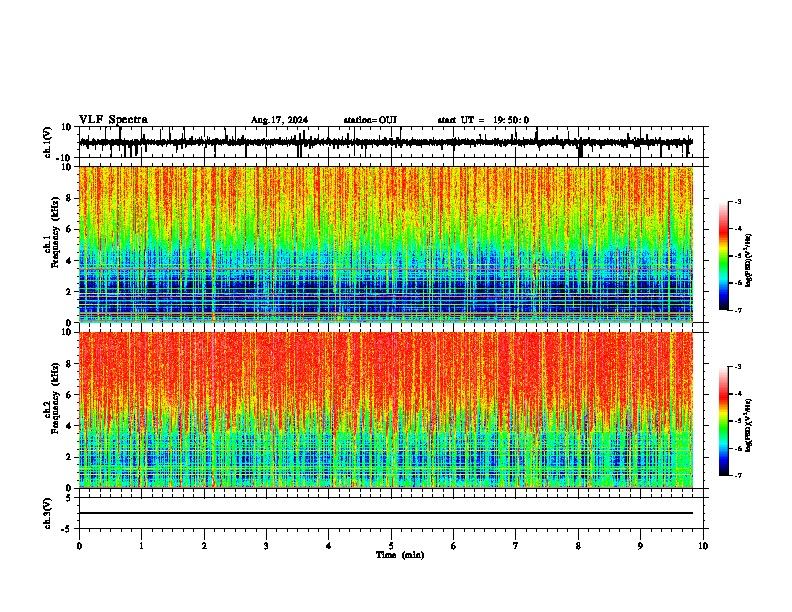Click the "-7" label on ch.1 color bar
This screenshot has width=792, height=612.
coord(738,310)
